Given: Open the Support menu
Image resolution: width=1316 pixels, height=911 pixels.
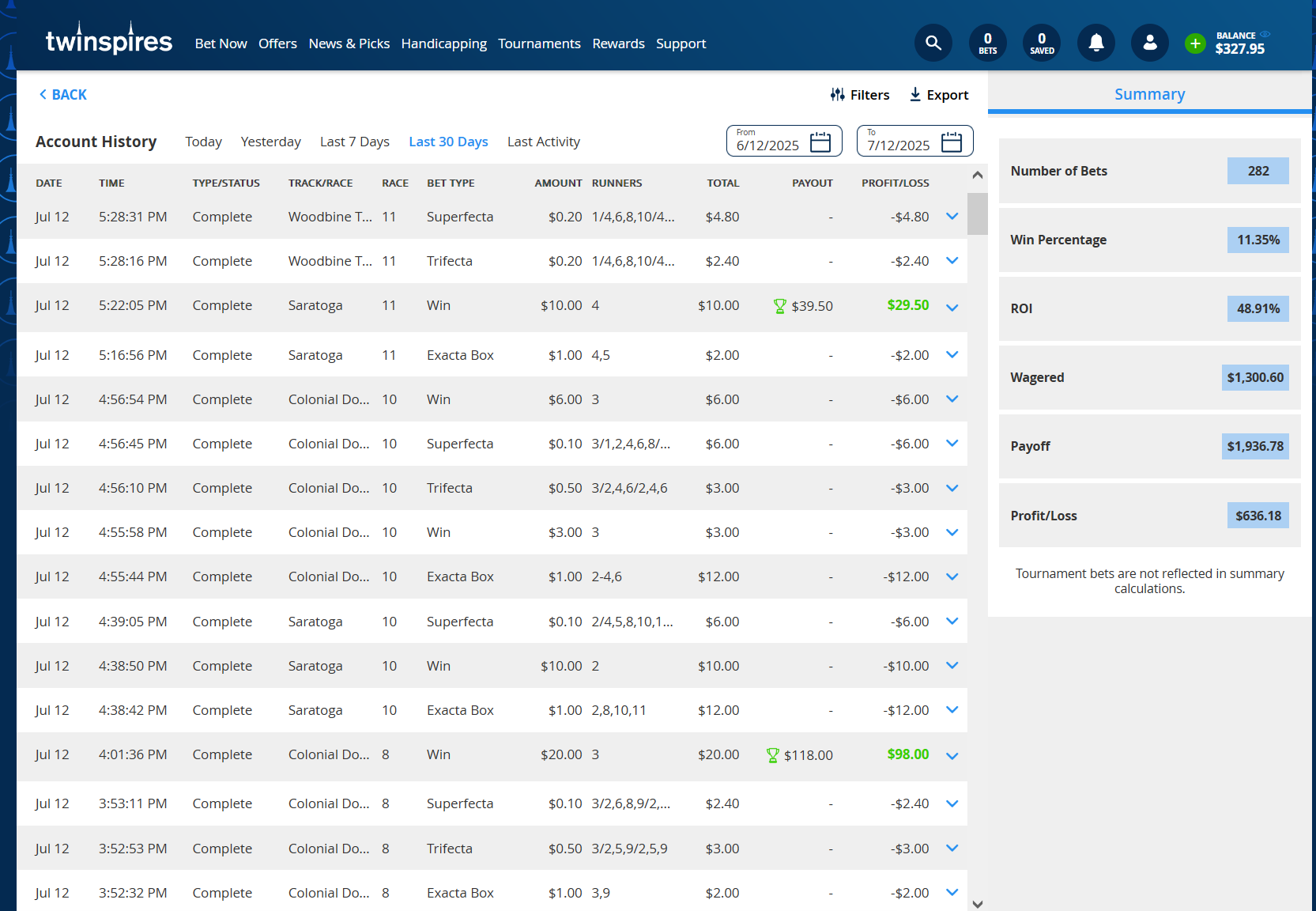Looking at the screenshot, I should pos(681,43).
